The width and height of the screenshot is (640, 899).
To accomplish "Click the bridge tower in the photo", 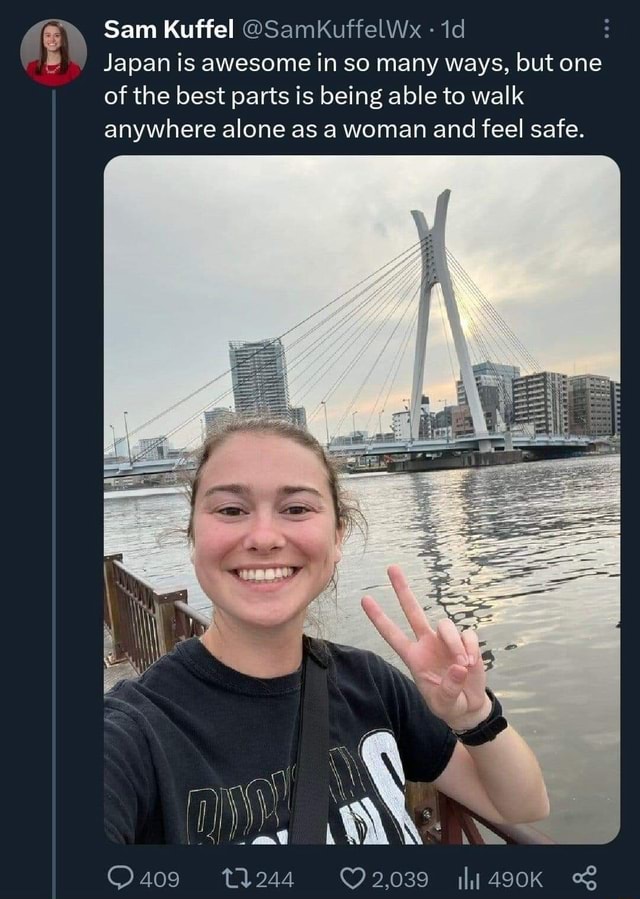I will point(435,300).
